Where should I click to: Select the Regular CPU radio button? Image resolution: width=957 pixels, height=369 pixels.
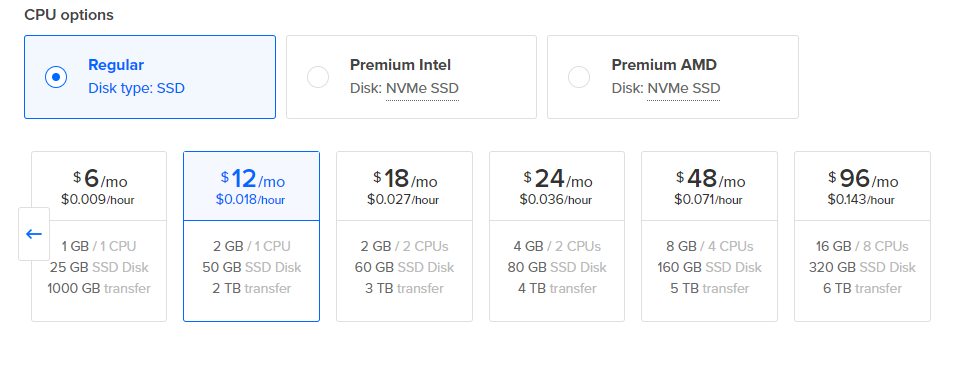click(x=56, y=77)
